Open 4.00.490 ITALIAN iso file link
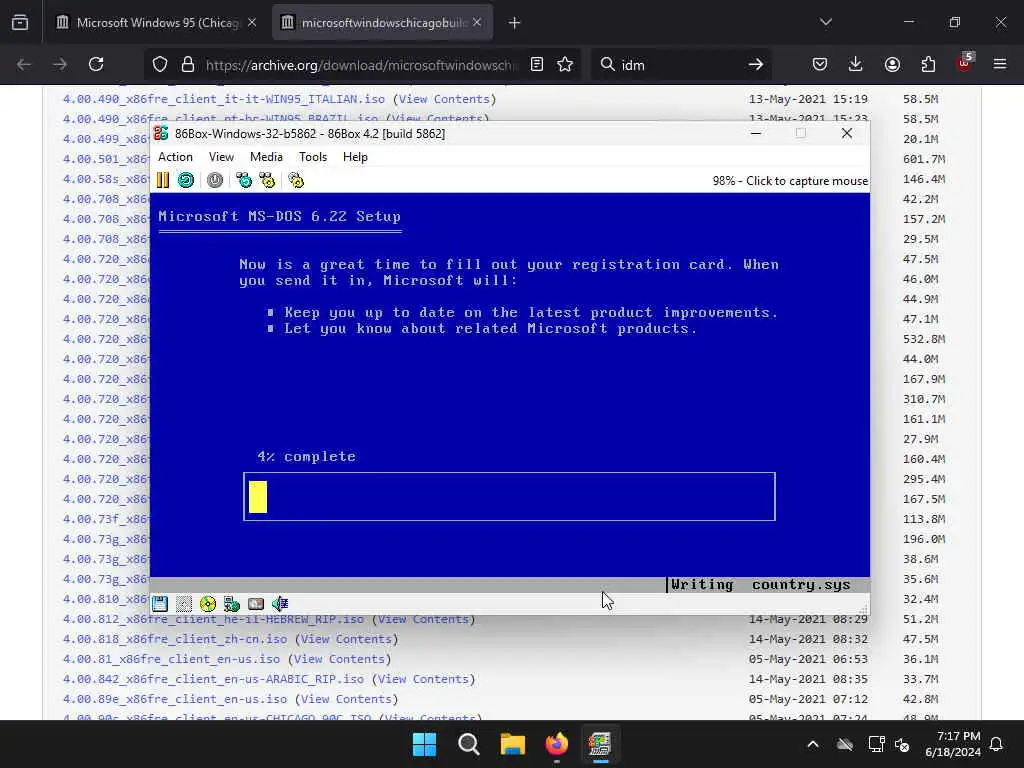 click(223, 99)
